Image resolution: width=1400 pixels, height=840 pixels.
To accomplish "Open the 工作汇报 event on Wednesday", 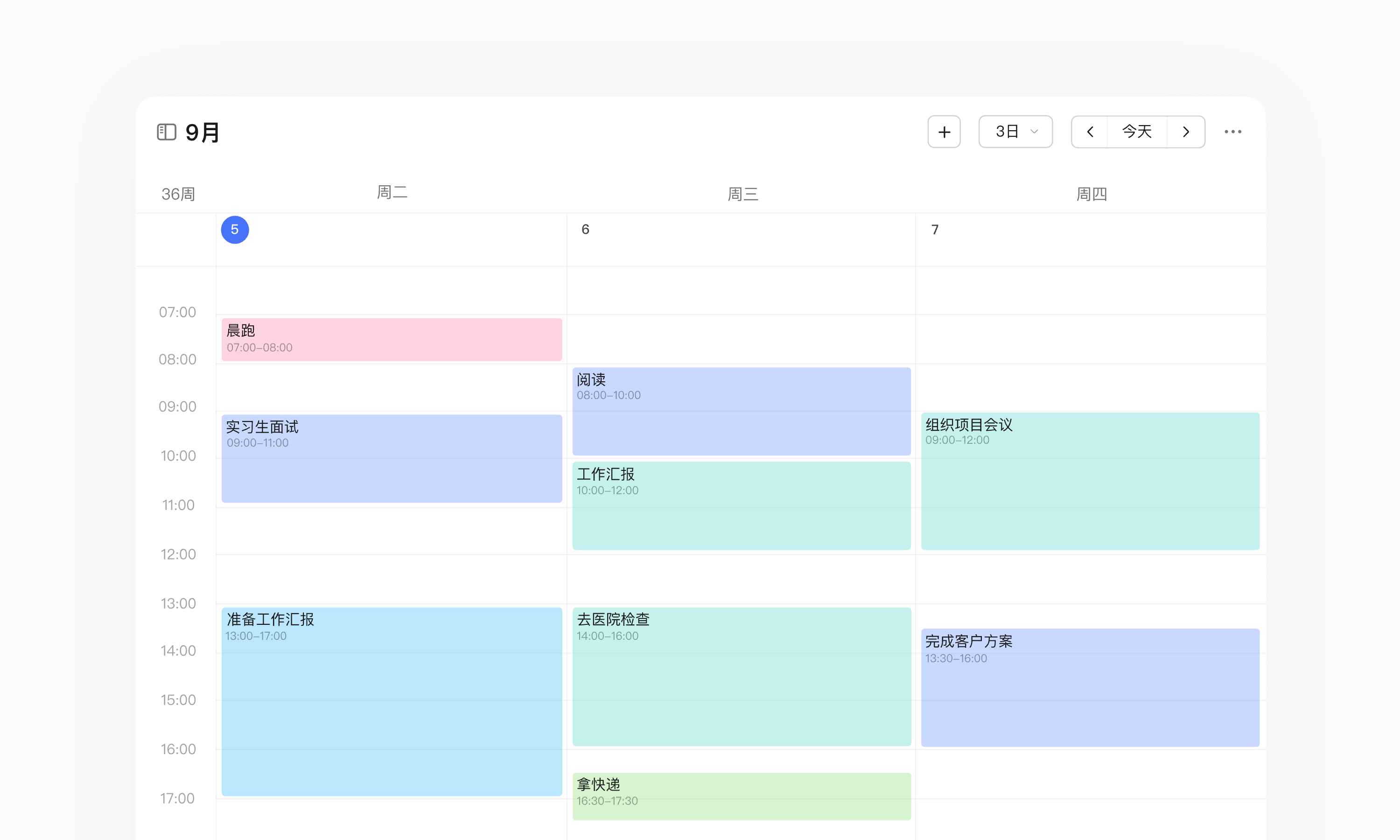I will [x=742, y=505].
